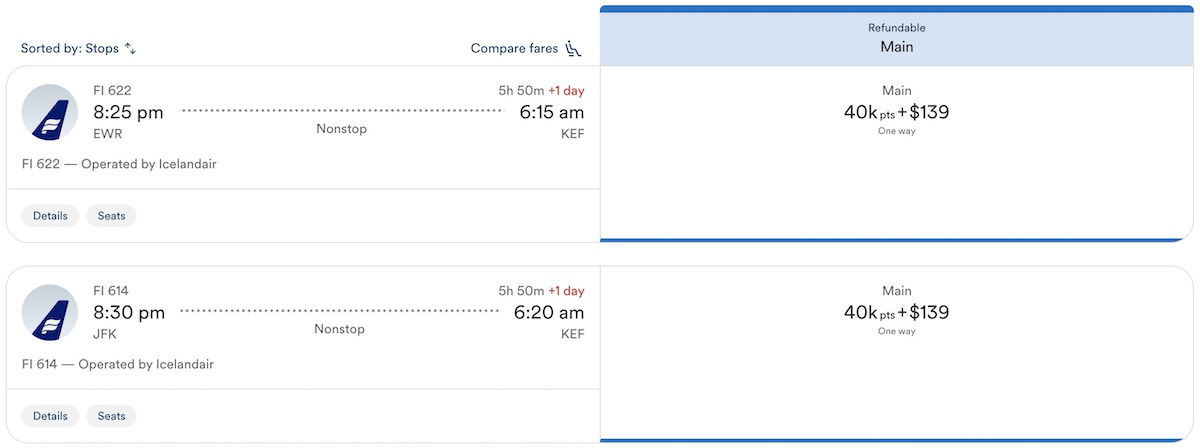Click the Nonstop label on the EWR flight
Screen dimensions: 1200x448
(x=341, y=129)
